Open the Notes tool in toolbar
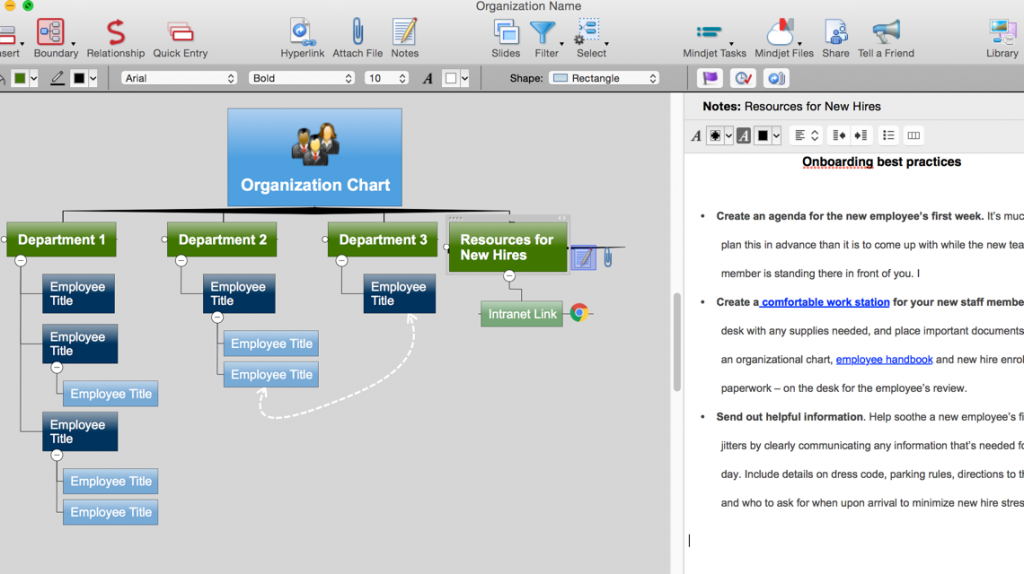Image resolution: width=1024 pixels, height=574 pixels. point(405,34)
